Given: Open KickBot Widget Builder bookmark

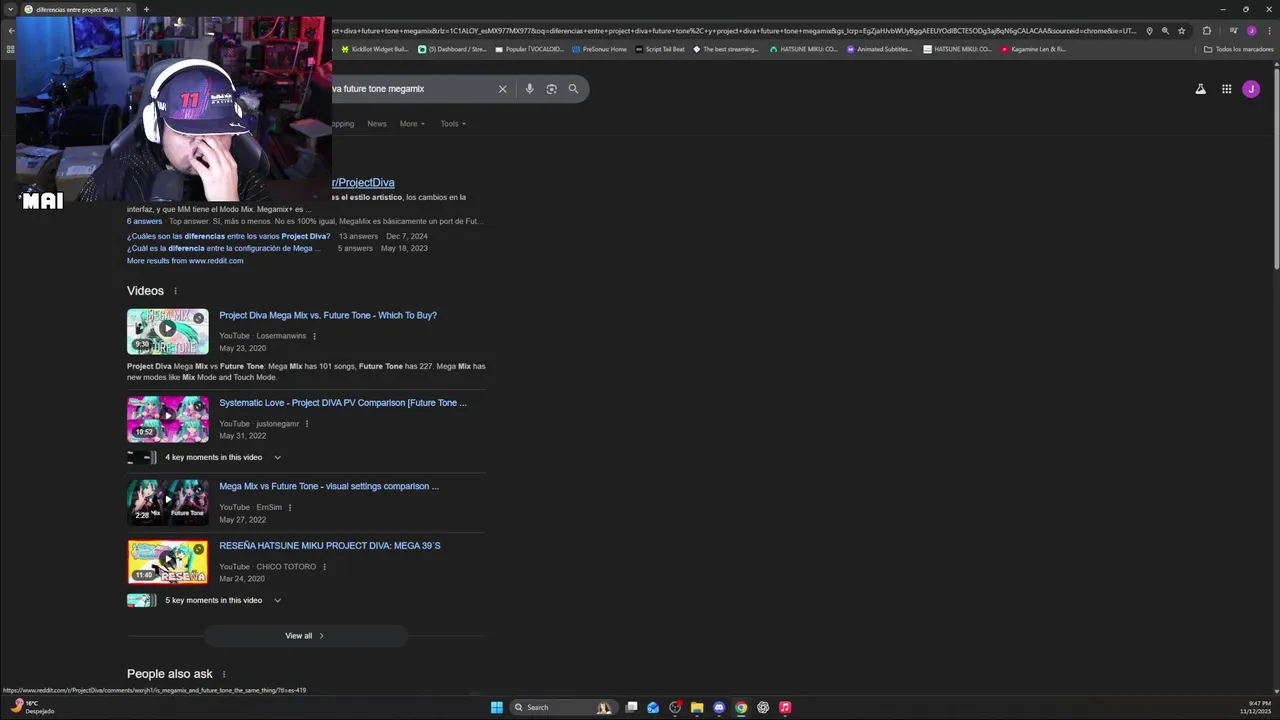Looking at the screenshot, I should pos(375,49).
